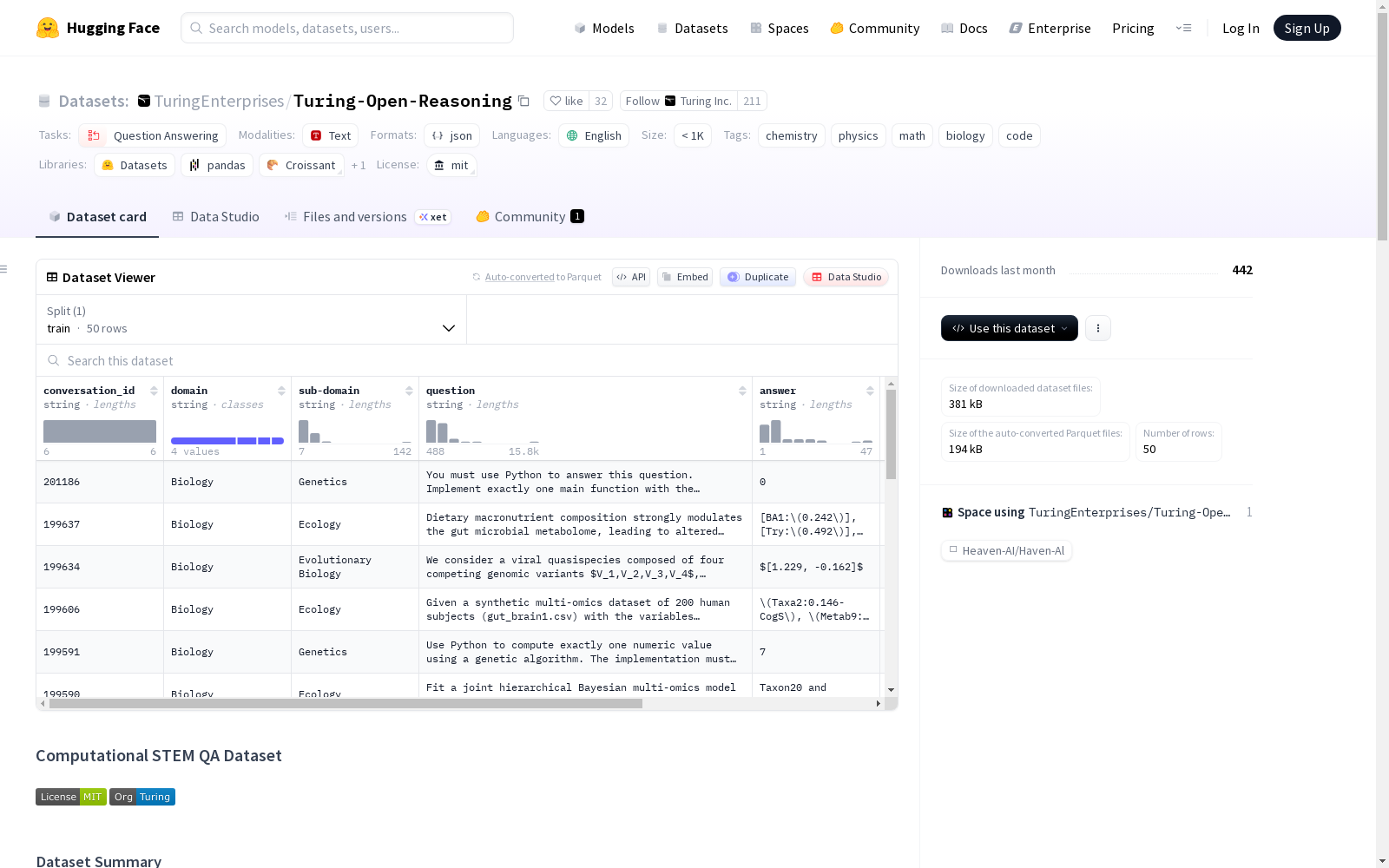Click the Hugging Face logo icon
This screenshot has width=1389, height=868.
(48, 28)
